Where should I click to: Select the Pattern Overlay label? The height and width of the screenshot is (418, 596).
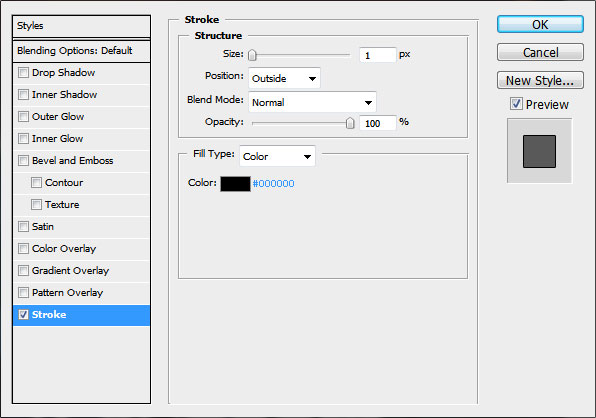click(67, 293)
